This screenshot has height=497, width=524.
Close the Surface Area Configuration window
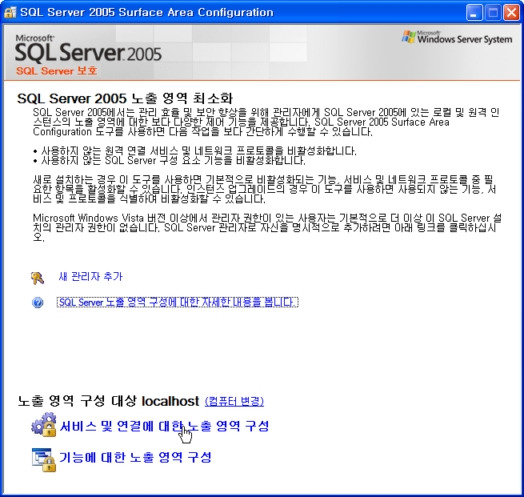[x=511, y=13]
